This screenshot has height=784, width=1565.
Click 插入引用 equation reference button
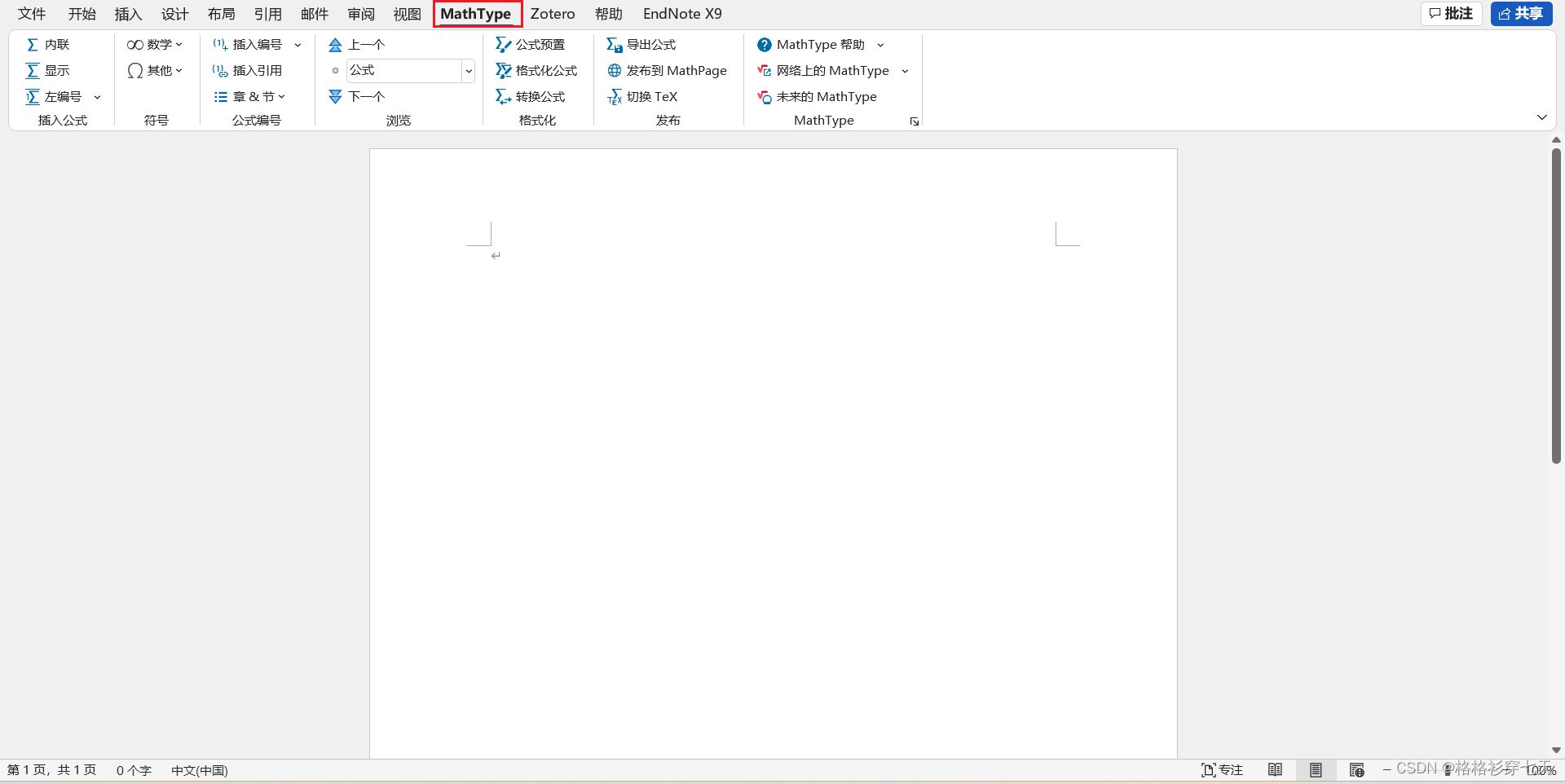[248, 71]
